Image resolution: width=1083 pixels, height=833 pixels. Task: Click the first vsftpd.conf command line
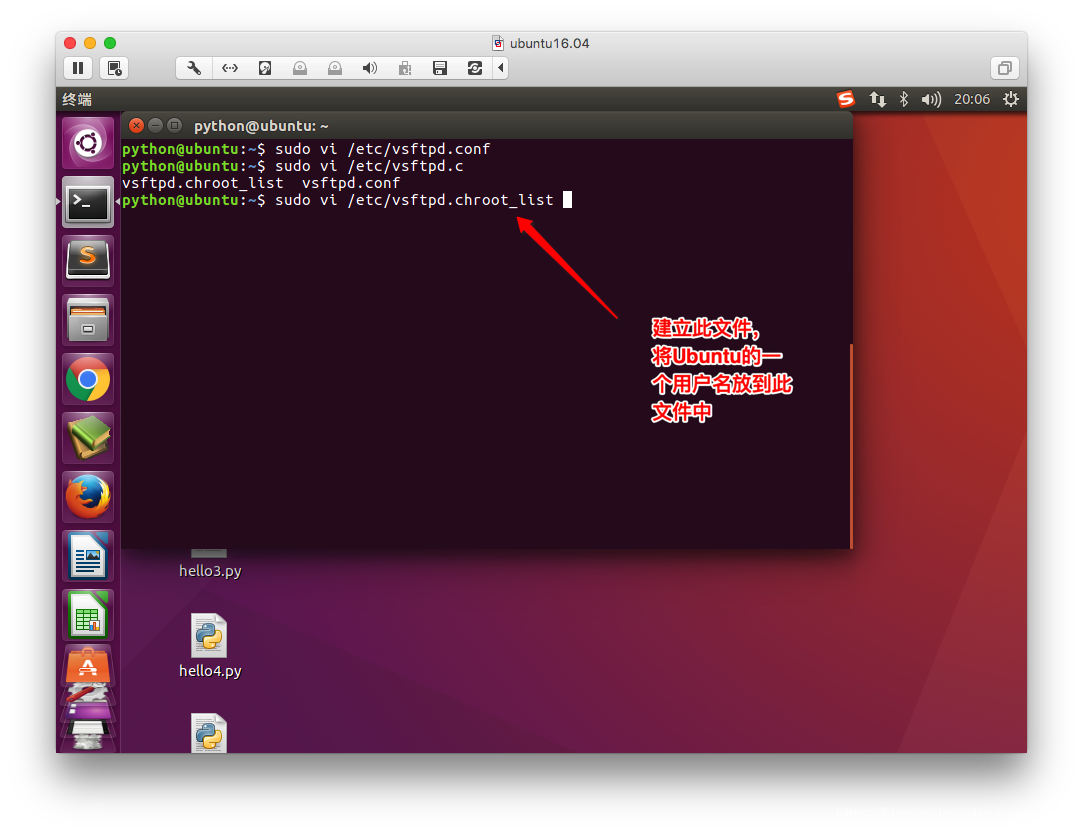click(306, 149)
